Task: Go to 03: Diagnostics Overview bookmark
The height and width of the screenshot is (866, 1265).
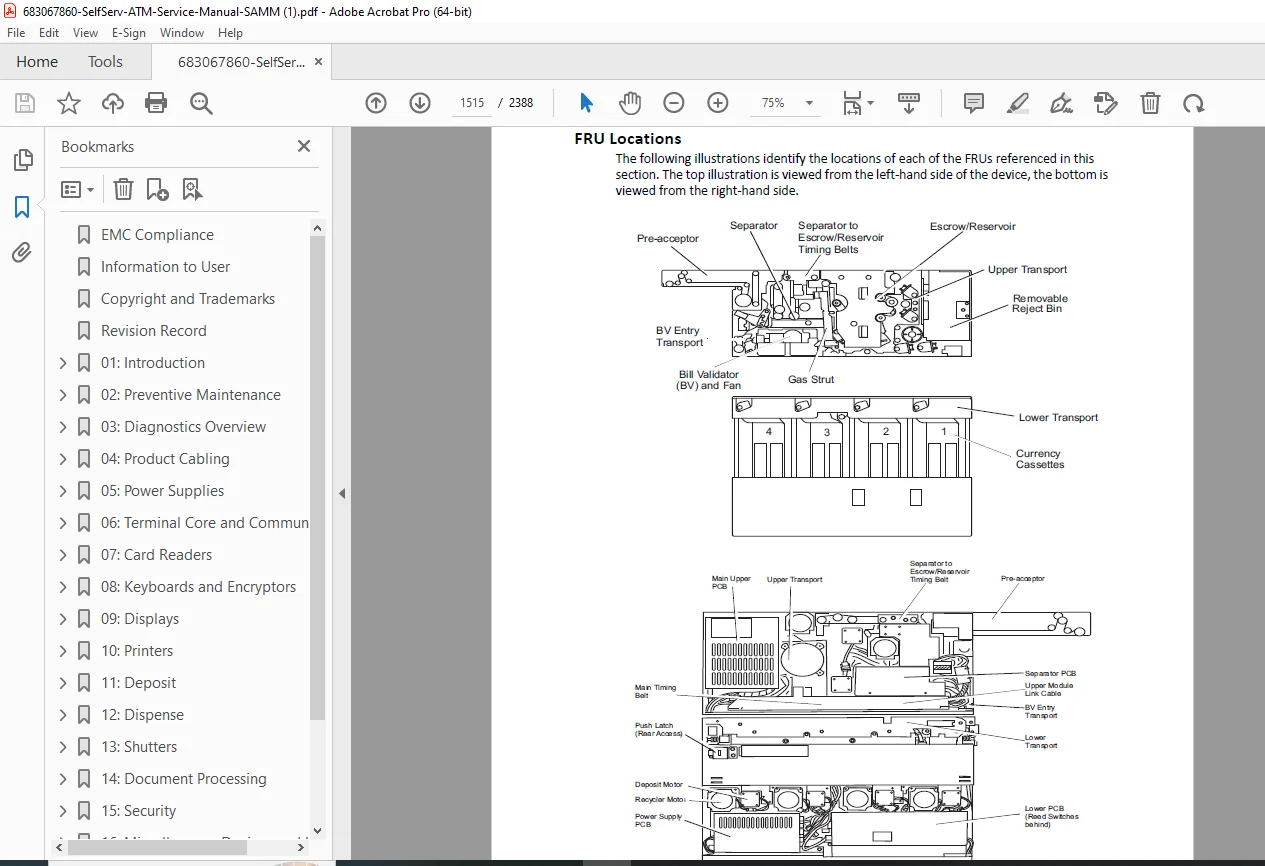Action: (183, 427)
